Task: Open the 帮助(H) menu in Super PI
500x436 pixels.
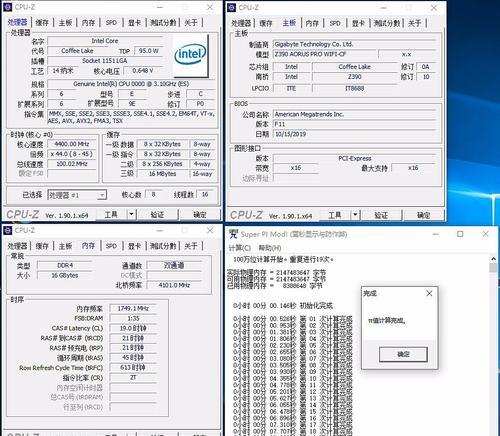Action: pyautogui.click(x=270, y=248)
